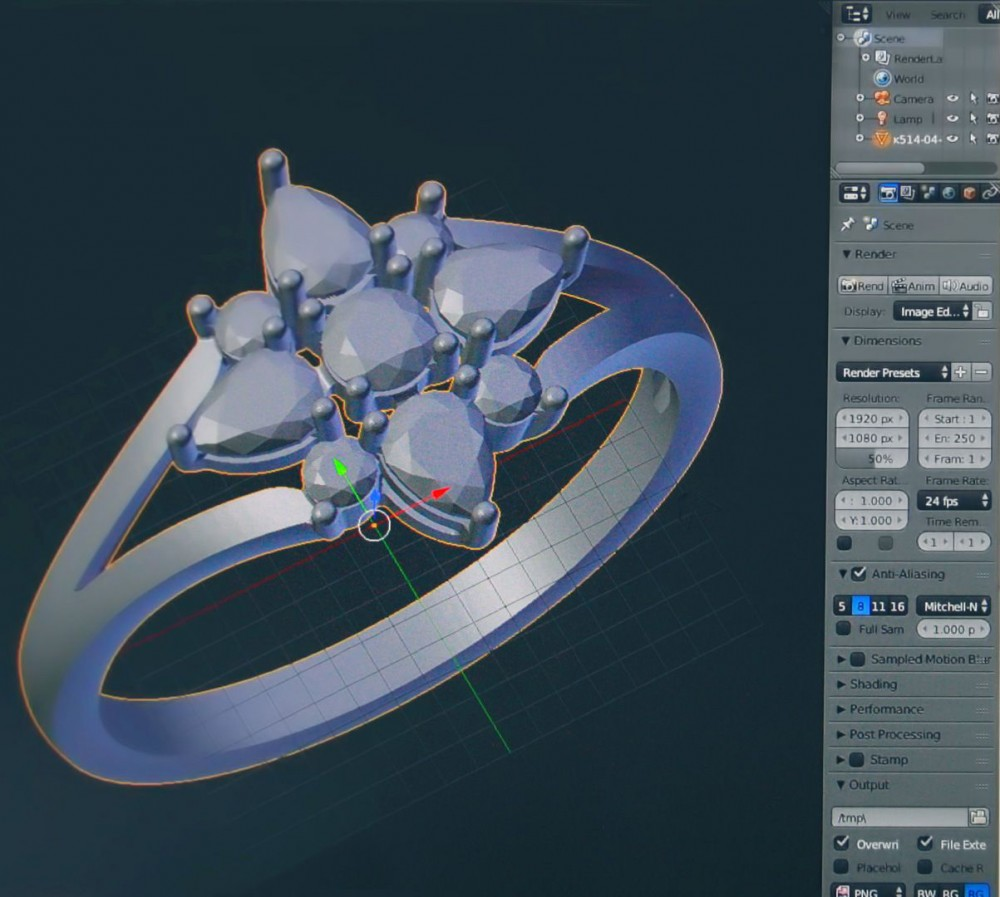The image size is (1000, 897).
Task: Switch to Object properties tab icon
Action: pos(969,193)
